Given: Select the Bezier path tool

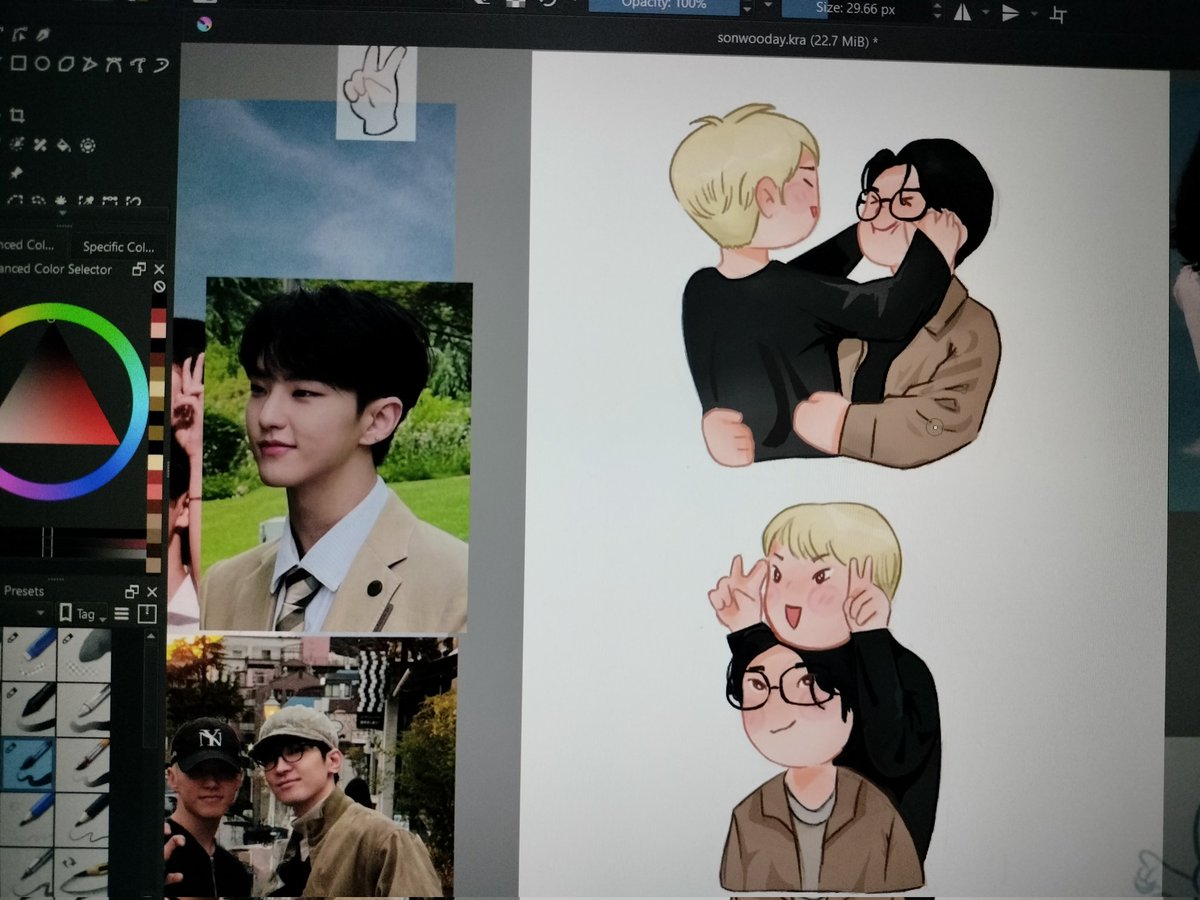Looking at the screenshot, I should [20, 35].
